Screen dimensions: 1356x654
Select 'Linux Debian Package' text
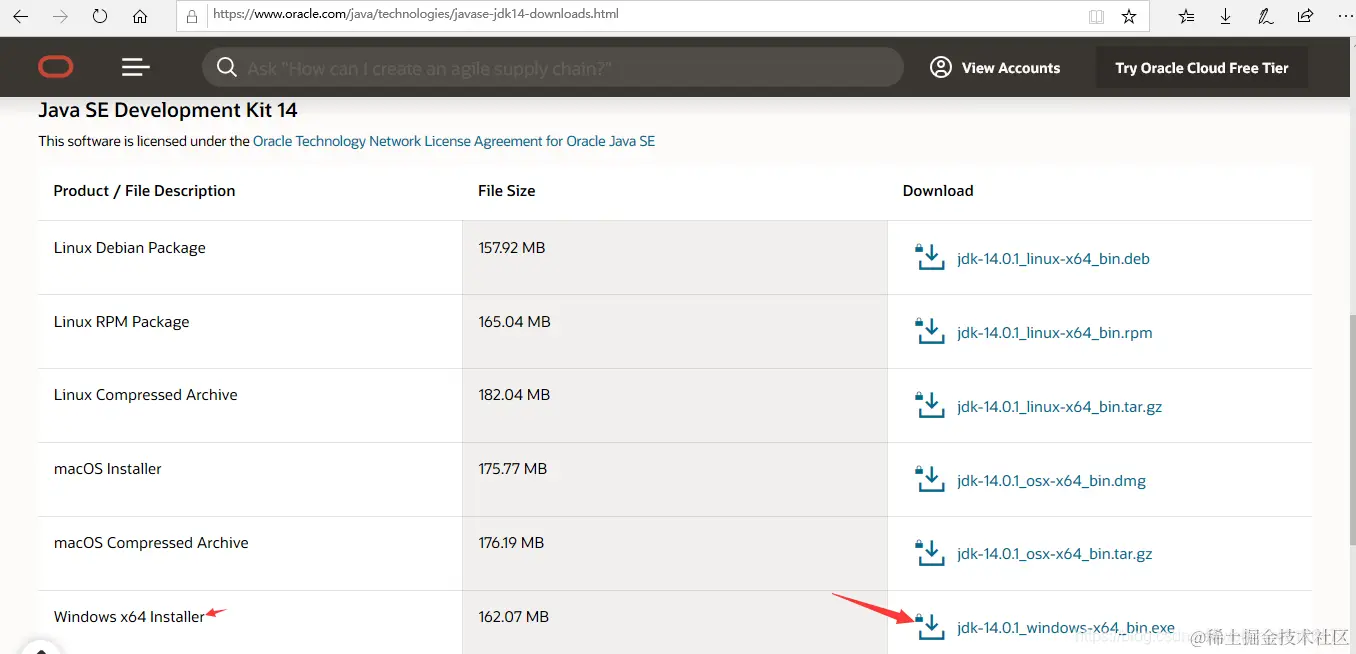(129, 248)
